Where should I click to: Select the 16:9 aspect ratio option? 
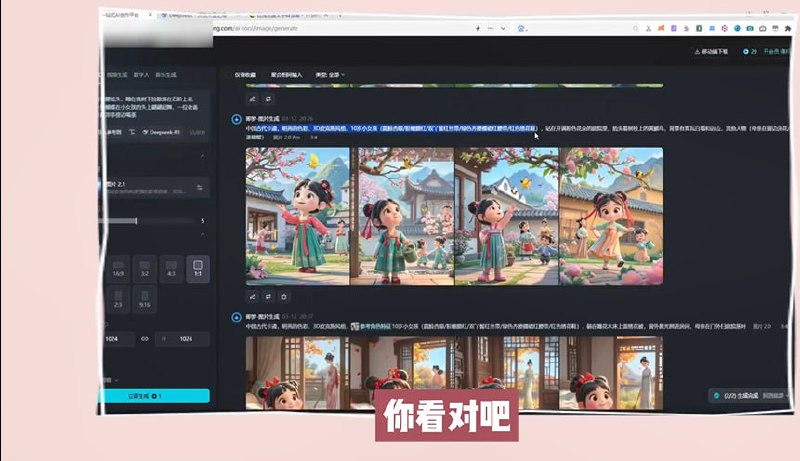tap(119, 268)
